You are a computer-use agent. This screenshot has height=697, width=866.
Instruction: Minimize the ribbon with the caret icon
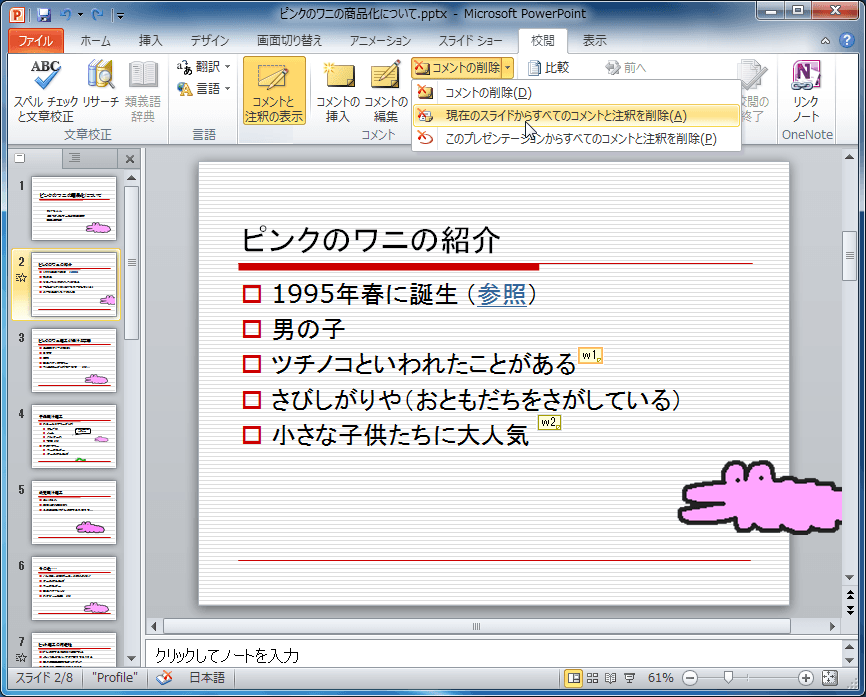point(825,40)
